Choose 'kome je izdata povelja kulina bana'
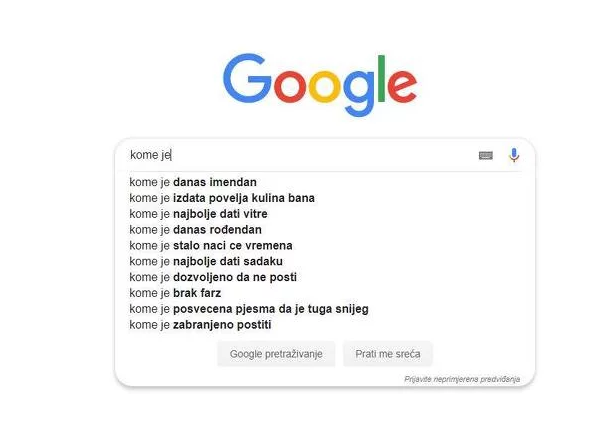614x442 pixels. point(222,198)
